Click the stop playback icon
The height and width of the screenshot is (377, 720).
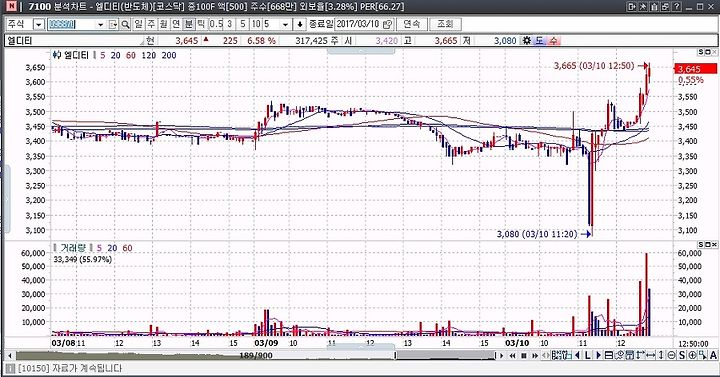pyautogui.click(x=523, y=355)
